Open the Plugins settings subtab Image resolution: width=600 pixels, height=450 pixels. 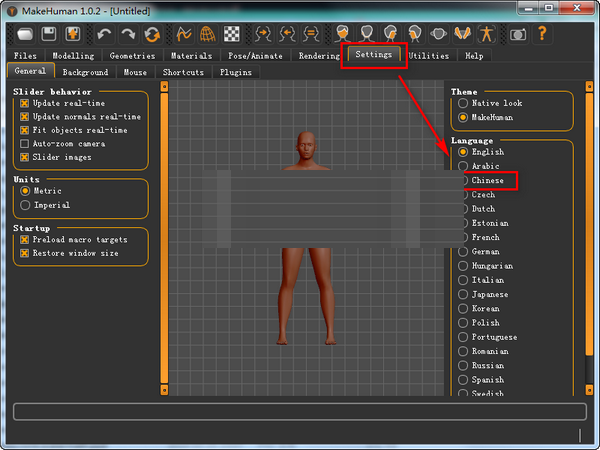tap(236, 72)
